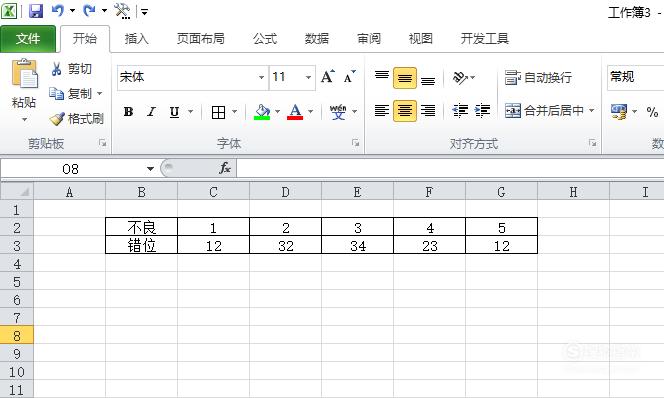The width and height of the screenshot is (664, 398).
Task: Select column D header
Action: tap(285, 192)
